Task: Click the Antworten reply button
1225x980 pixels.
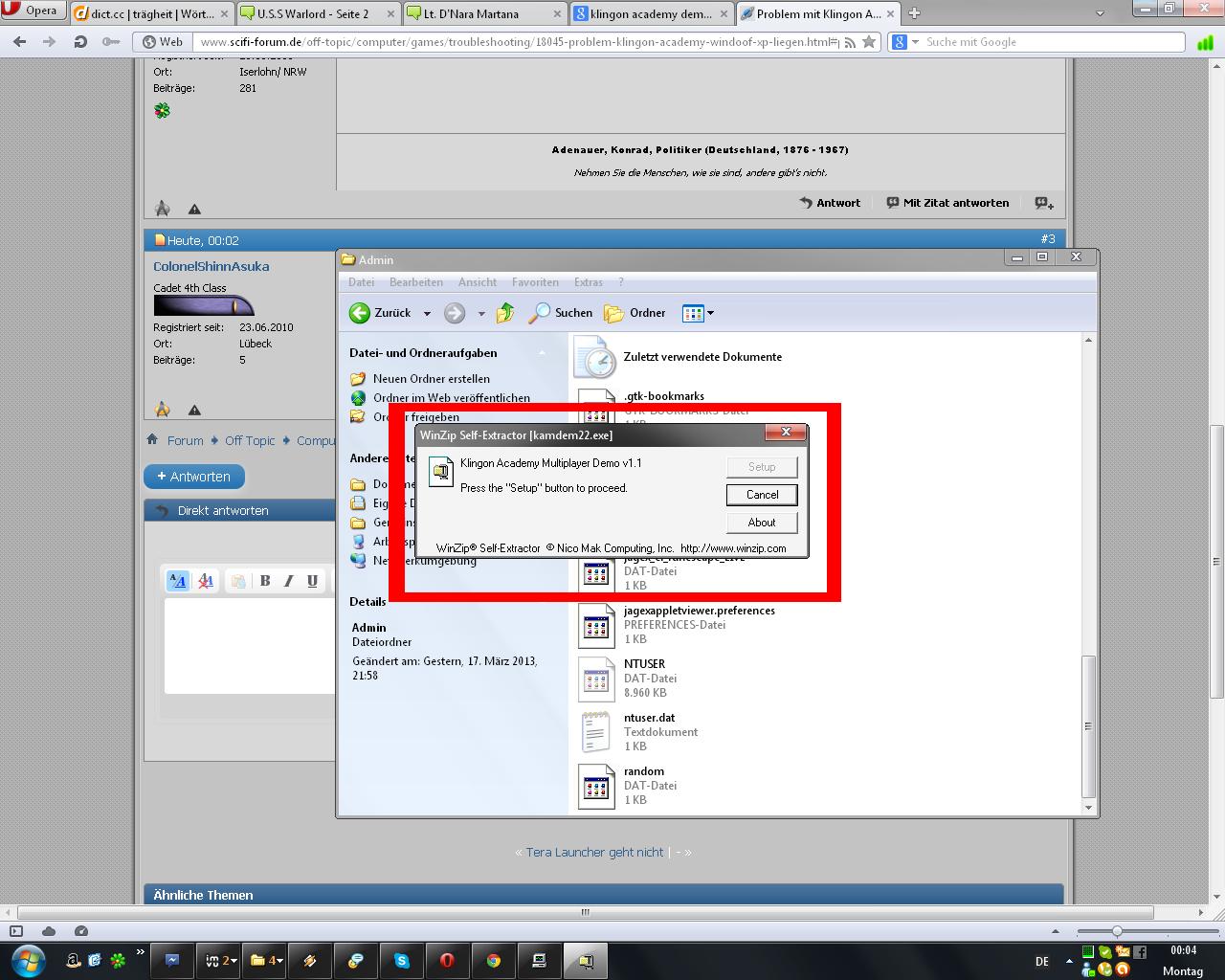Action: coord(194,477)
